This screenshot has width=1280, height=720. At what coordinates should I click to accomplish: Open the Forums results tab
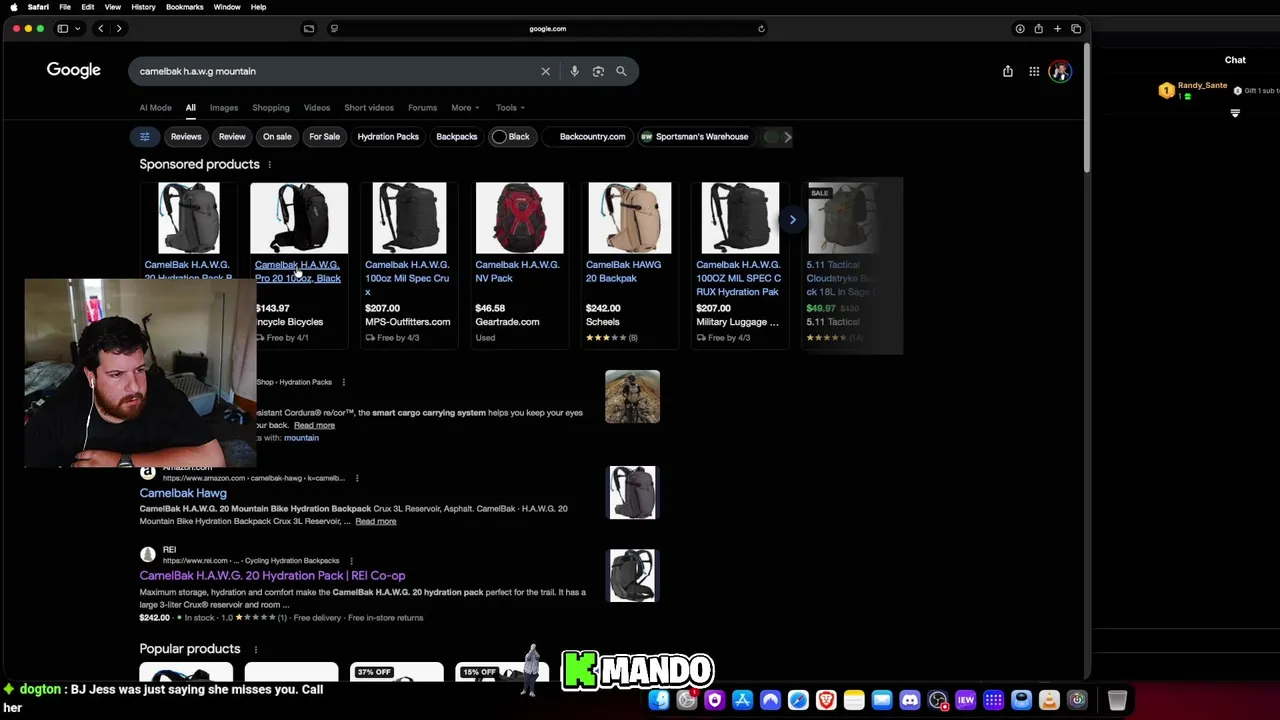pos(422,108)
